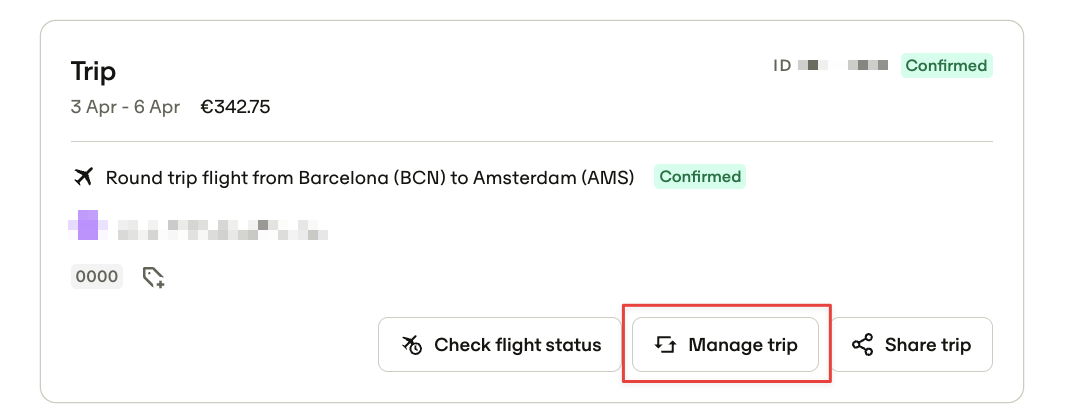The height and width of the screenshot is (419, 1070).
Task: Click the airplane icon beside the flight route
Action: pyautogui.click(x=83, y=177)
